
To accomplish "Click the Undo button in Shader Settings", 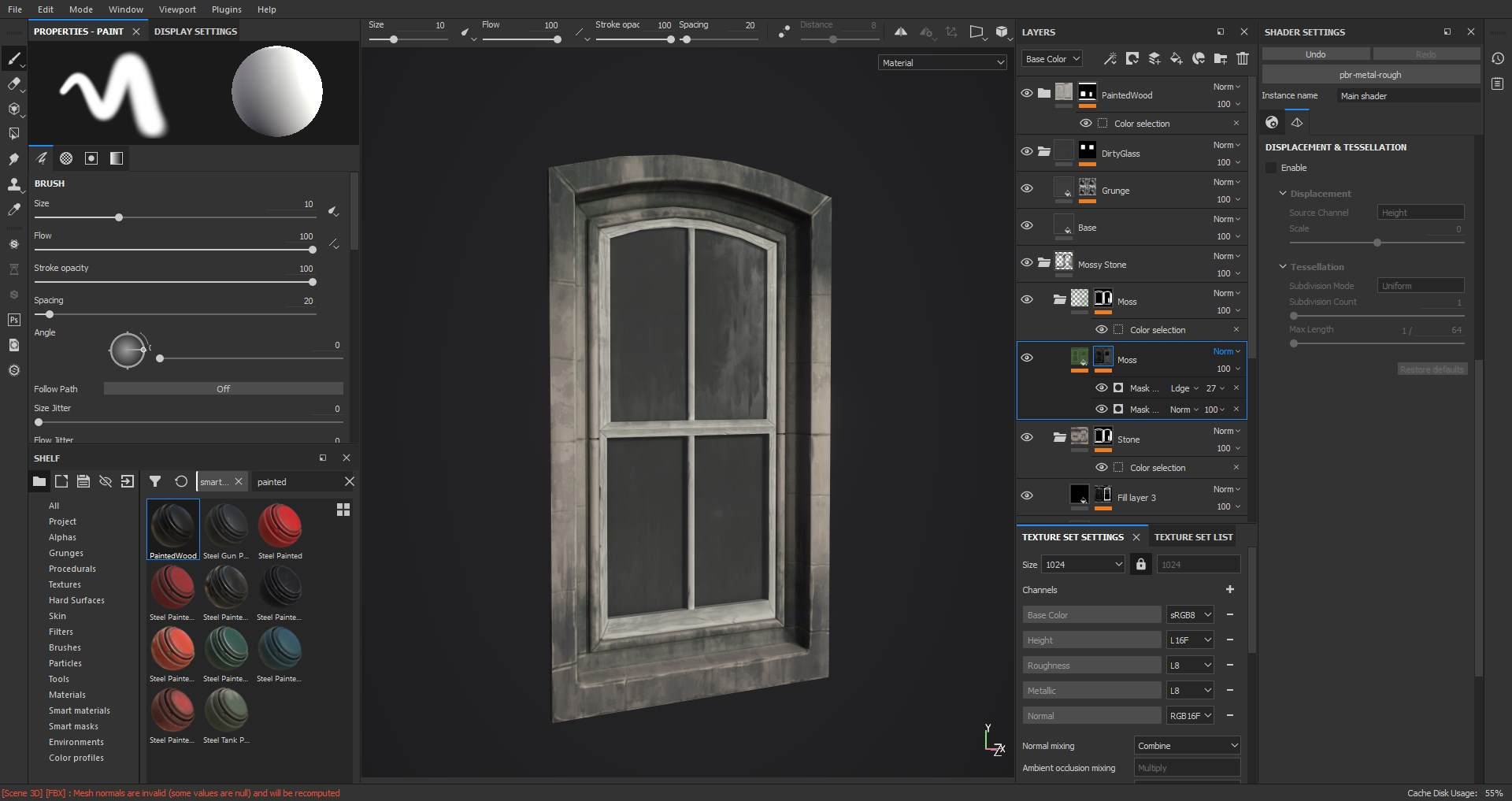I will coord(1316,54).
